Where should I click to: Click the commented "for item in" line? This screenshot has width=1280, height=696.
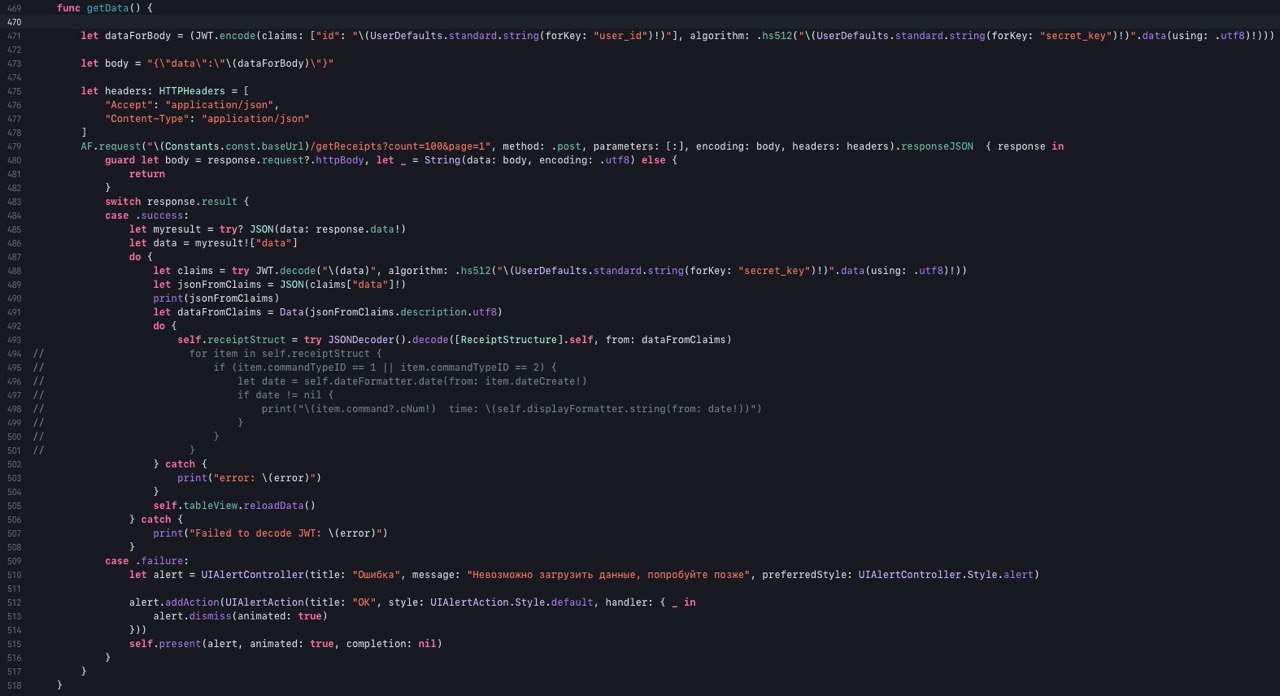click(286, 353)
